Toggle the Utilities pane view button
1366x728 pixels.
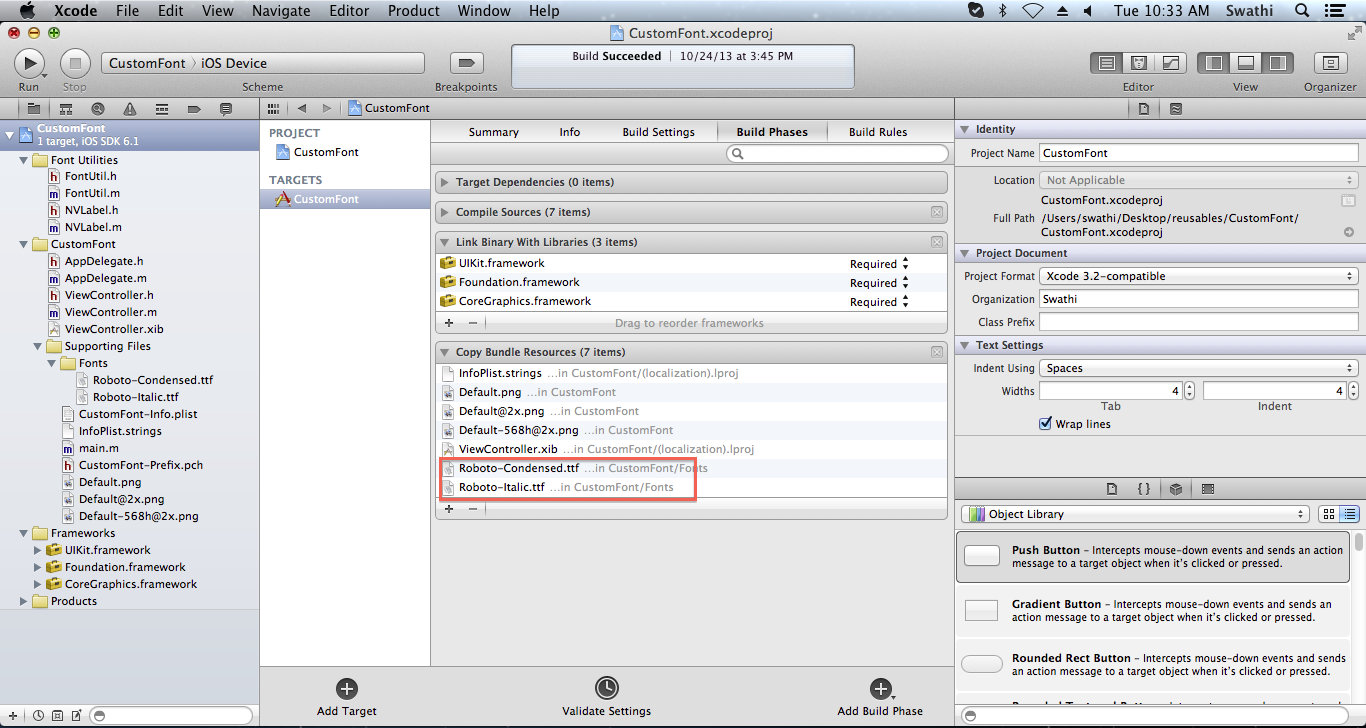pyautogui.click(x=1277, y=63)
